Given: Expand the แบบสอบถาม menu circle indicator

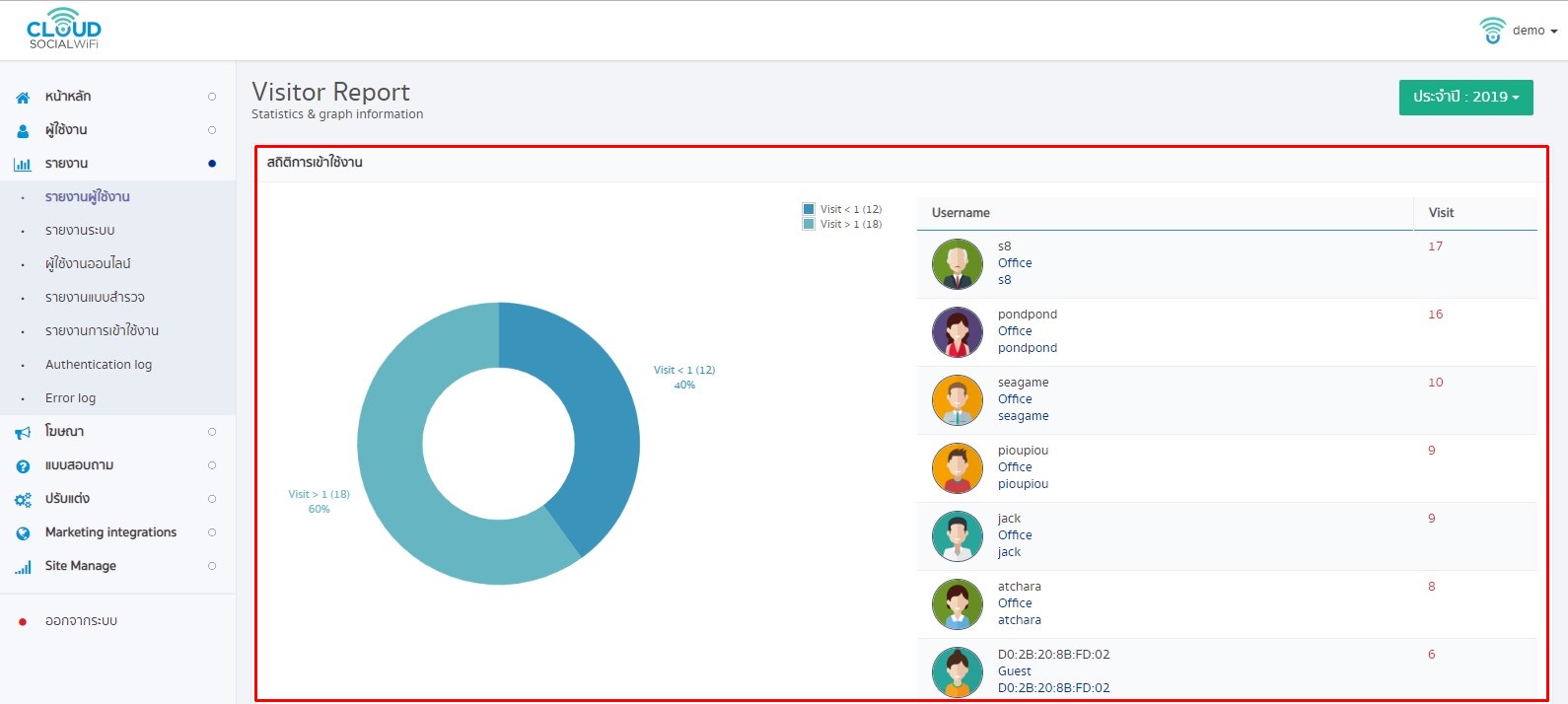Looking at the screenshot, I should click(212, 465).
